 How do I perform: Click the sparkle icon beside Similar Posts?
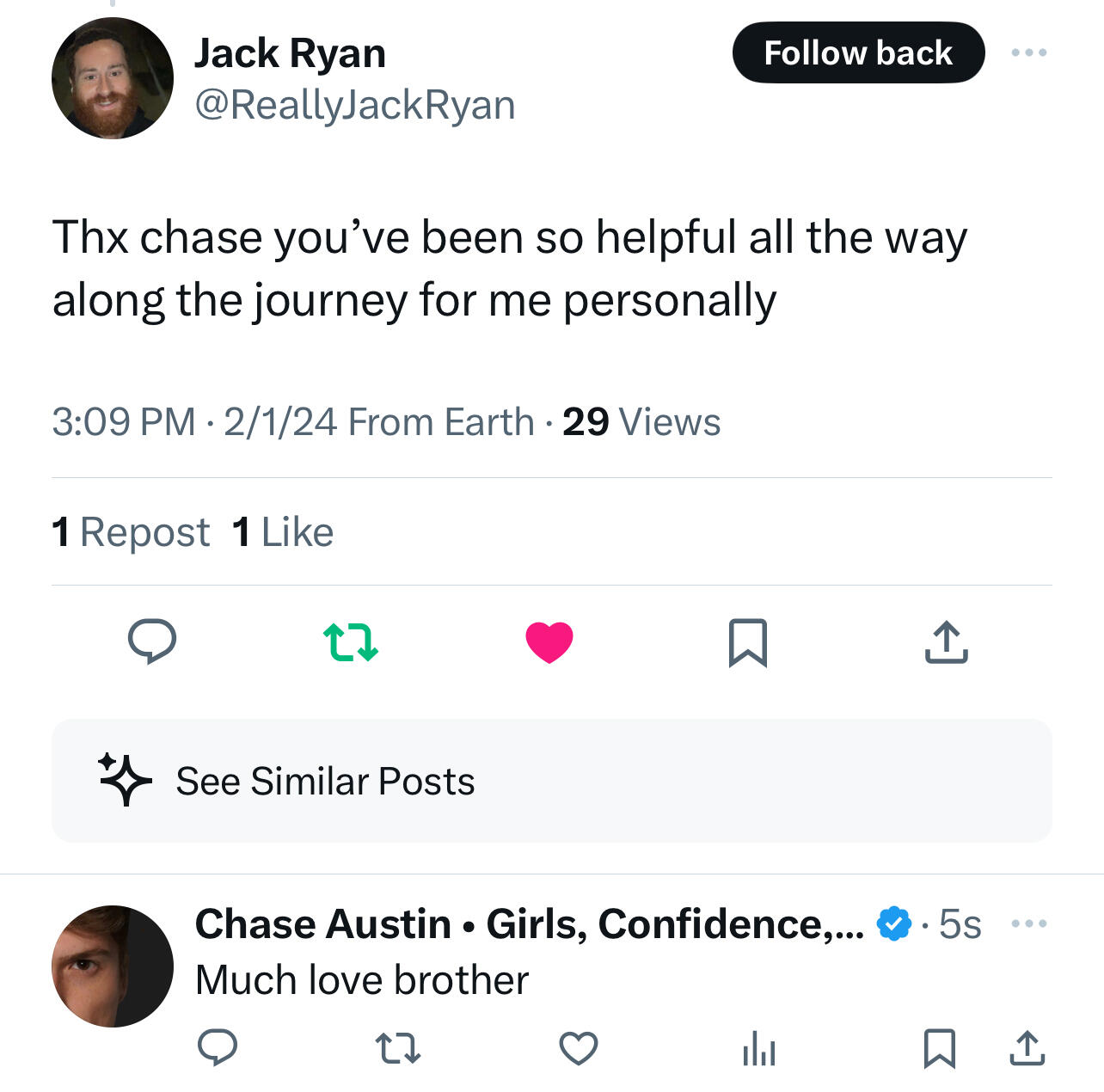point(125,780)
